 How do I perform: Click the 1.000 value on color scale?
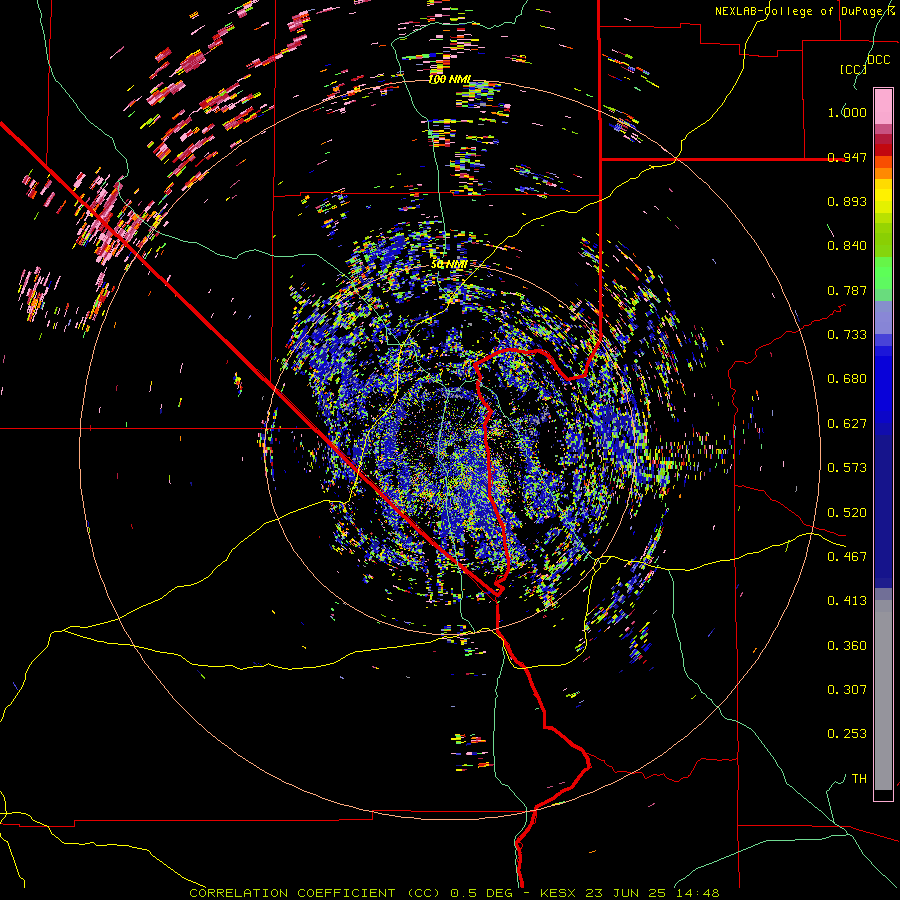847,112
